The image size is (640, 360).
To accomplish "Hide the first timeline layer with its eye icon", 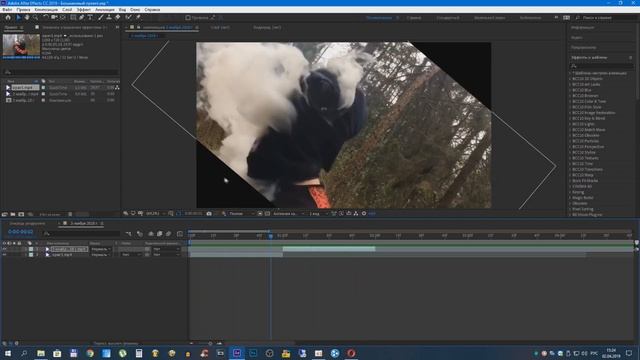I will 4,249.
